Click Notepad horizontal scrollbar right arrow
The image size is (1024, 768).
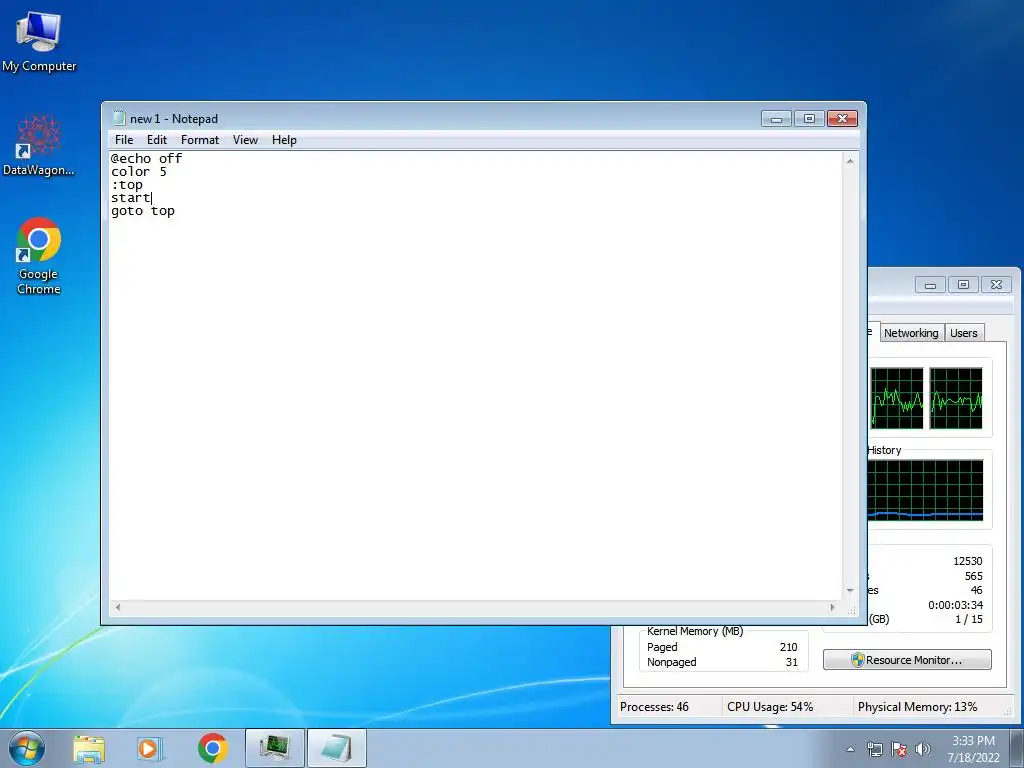(x=833, y=607)
